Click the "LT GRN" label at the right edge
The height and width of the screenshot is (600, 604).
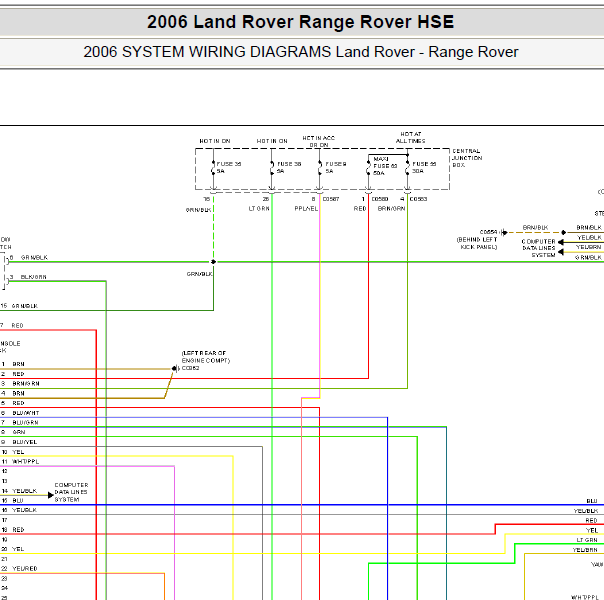coord(587,540)
